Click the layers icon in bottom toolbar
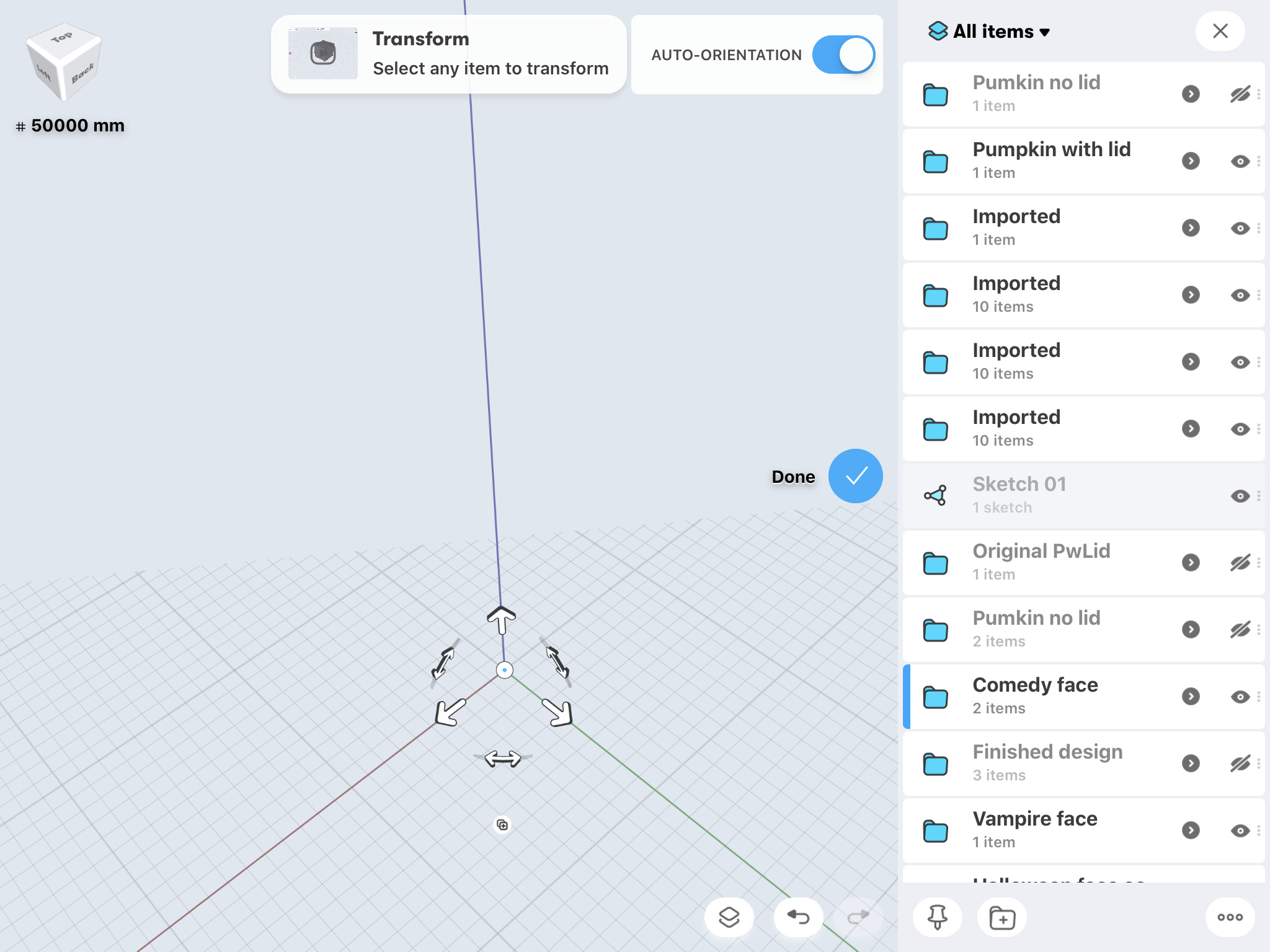 tap(729, 917)
